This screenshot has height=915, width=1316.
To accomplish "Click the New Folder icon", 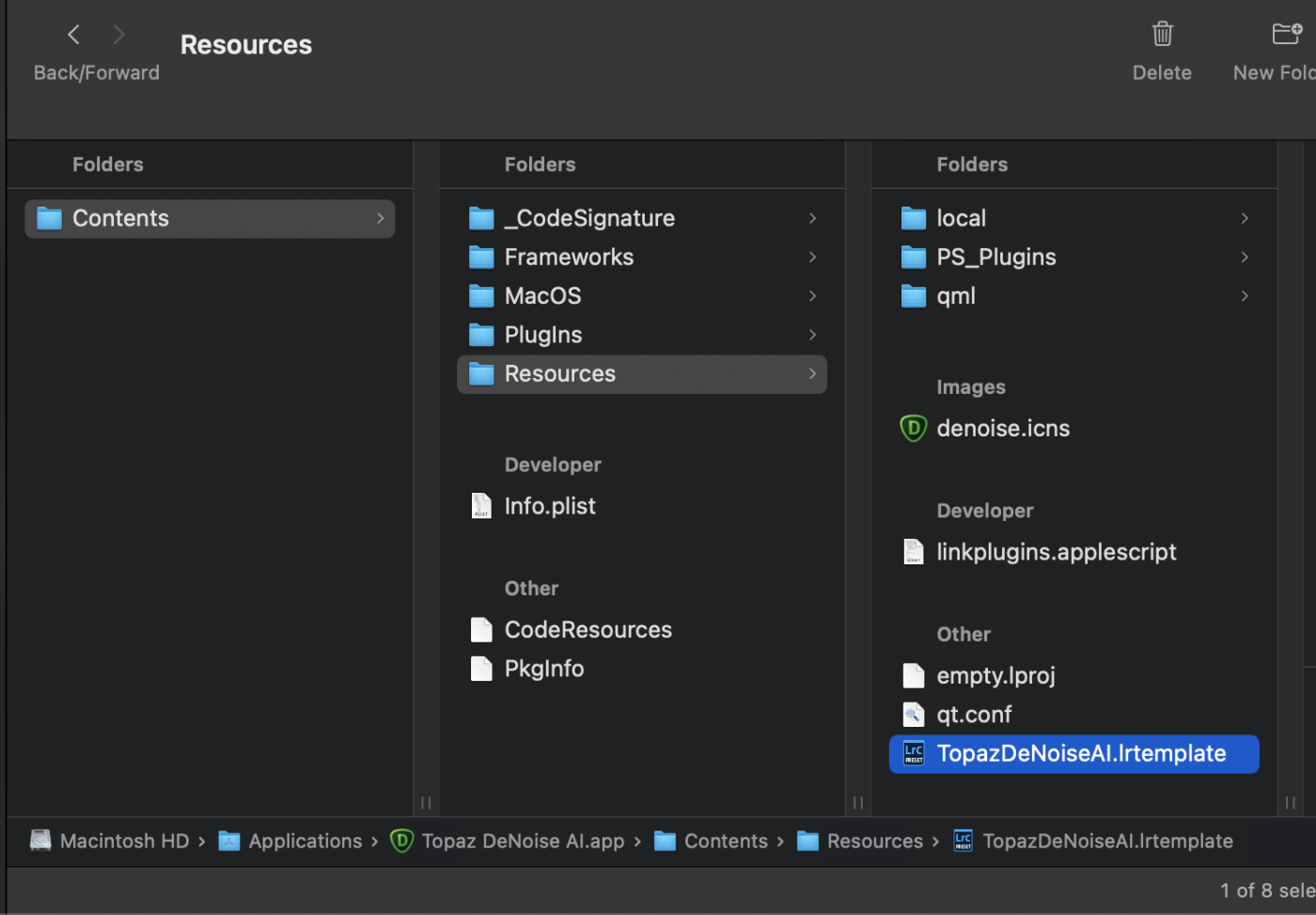I will tap(1287, 34).
